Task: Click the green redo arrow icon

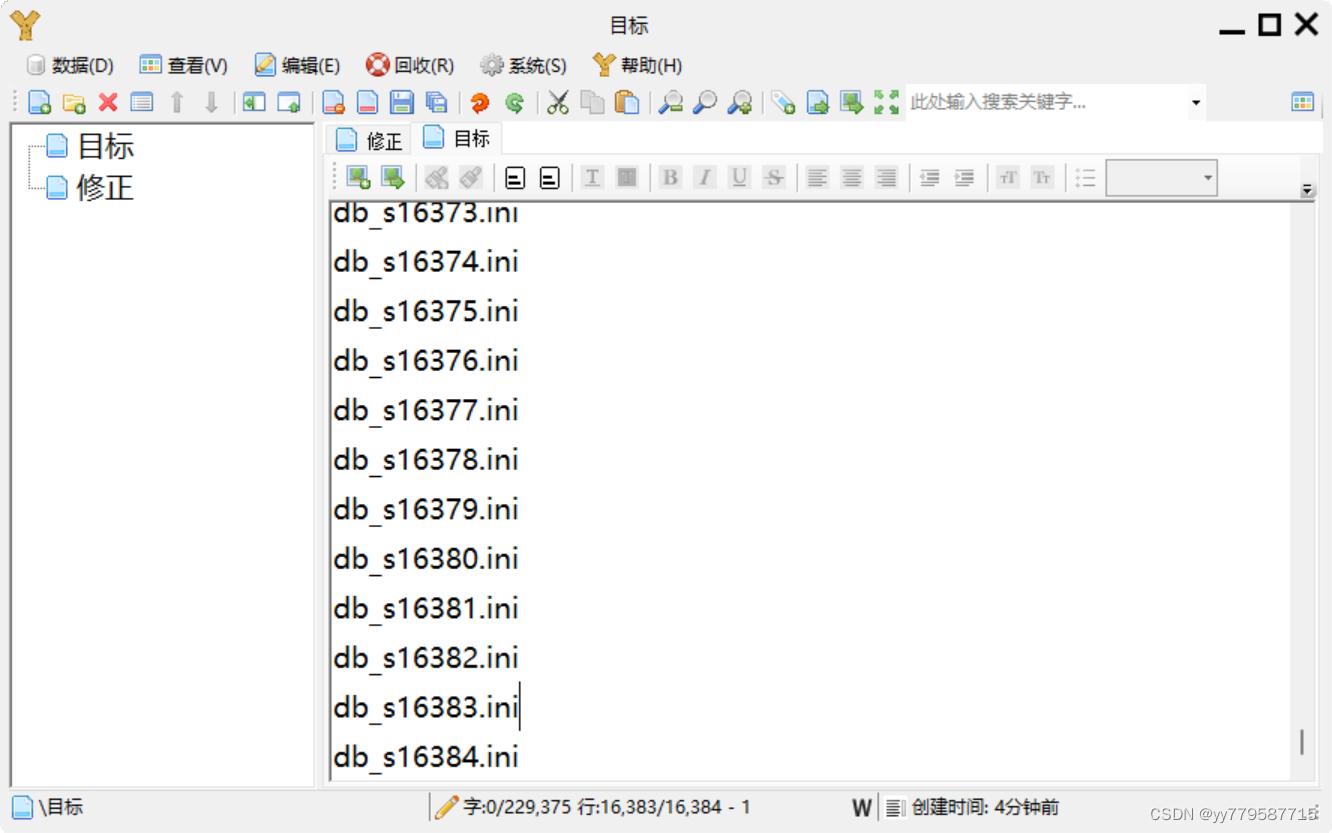Action: 514,102
